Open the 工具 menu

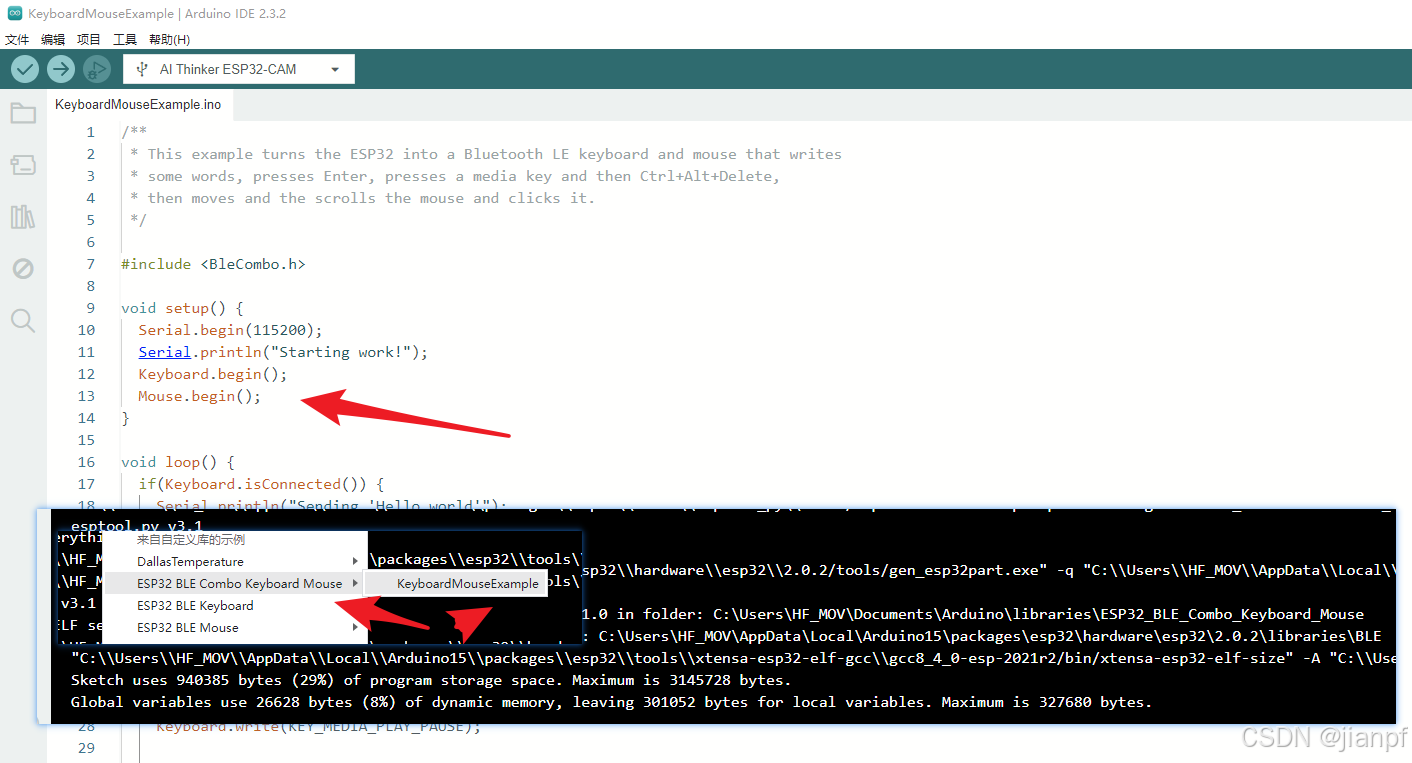click(x=125, y=39)
